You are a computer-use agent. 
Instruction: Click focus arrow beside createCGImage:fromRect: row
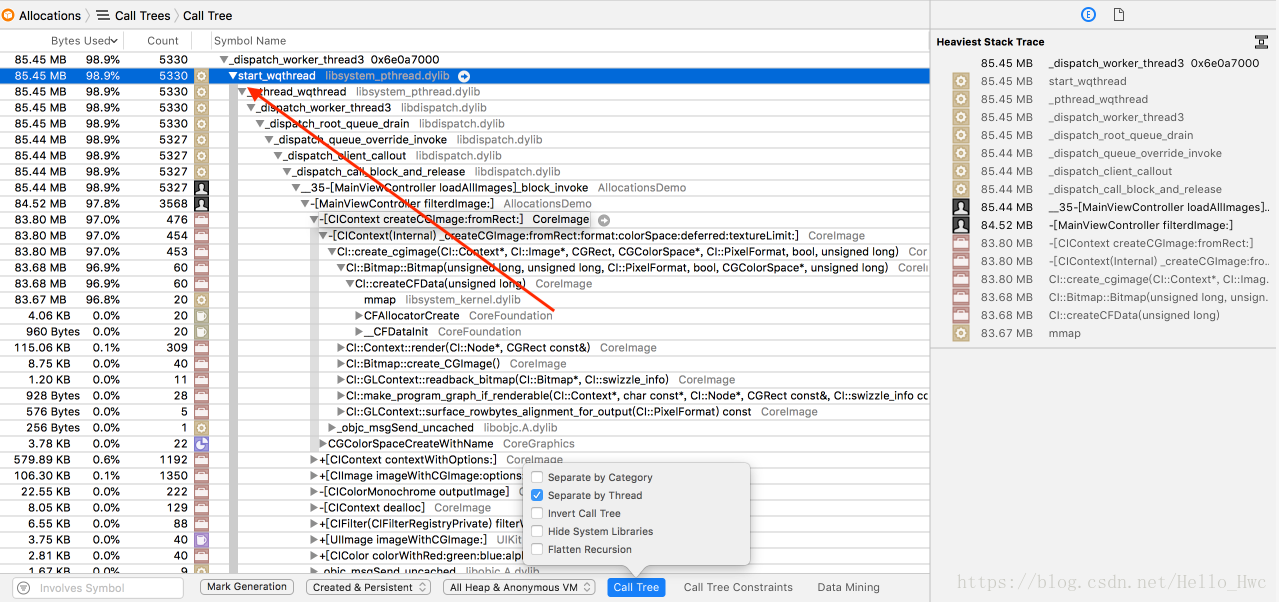coord(603,220)
